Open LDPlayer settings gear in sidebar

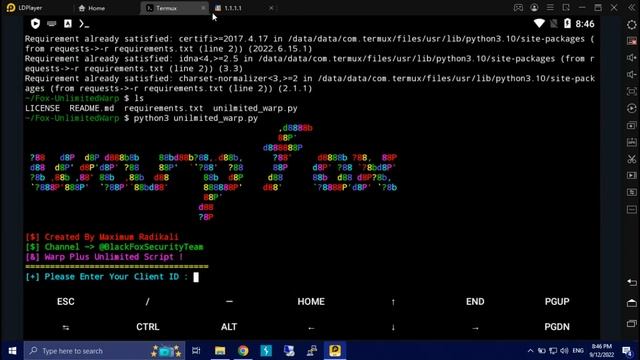631,24
